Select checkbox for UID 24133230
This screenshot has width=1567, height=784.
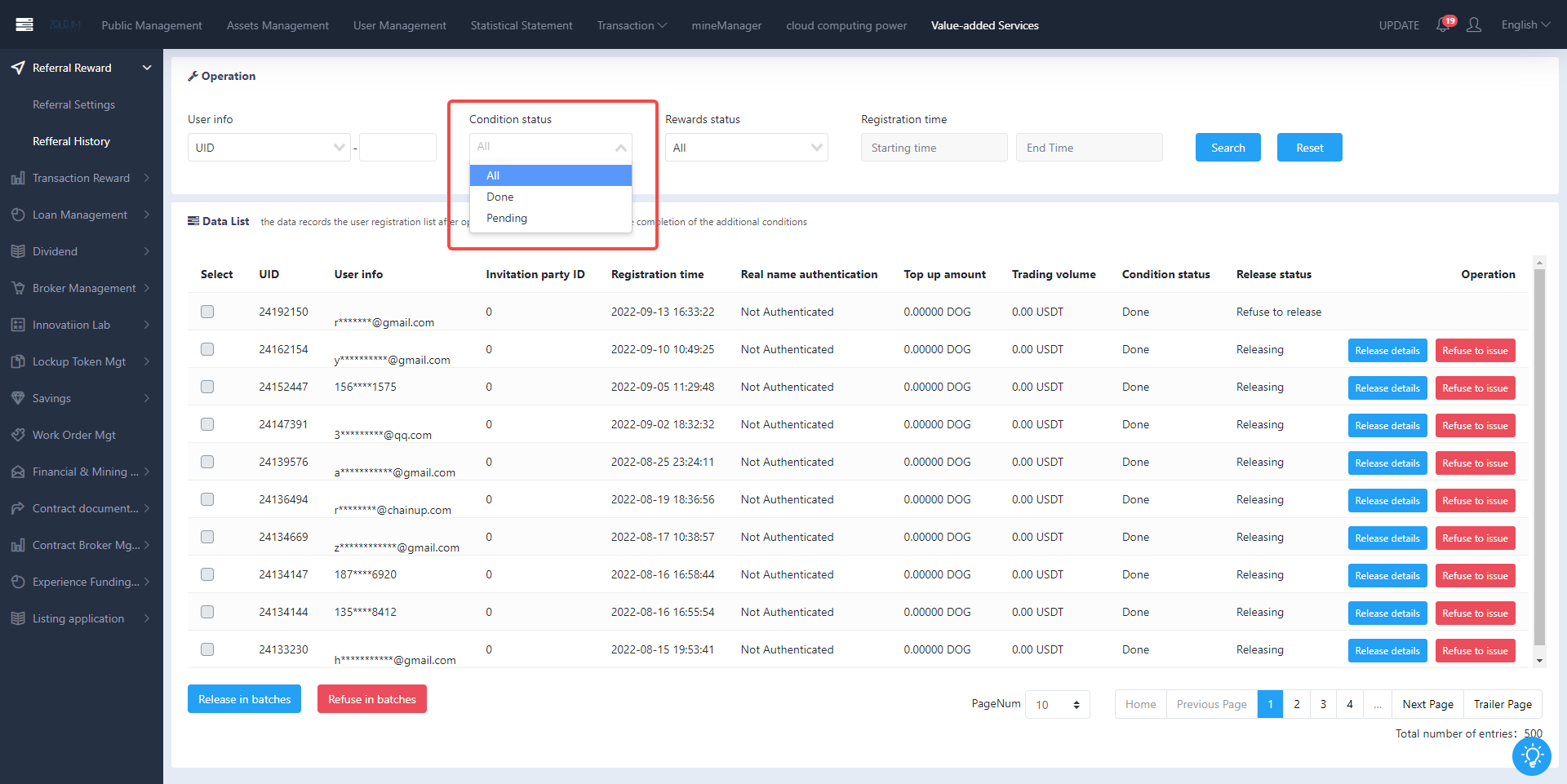coord(207,649)
